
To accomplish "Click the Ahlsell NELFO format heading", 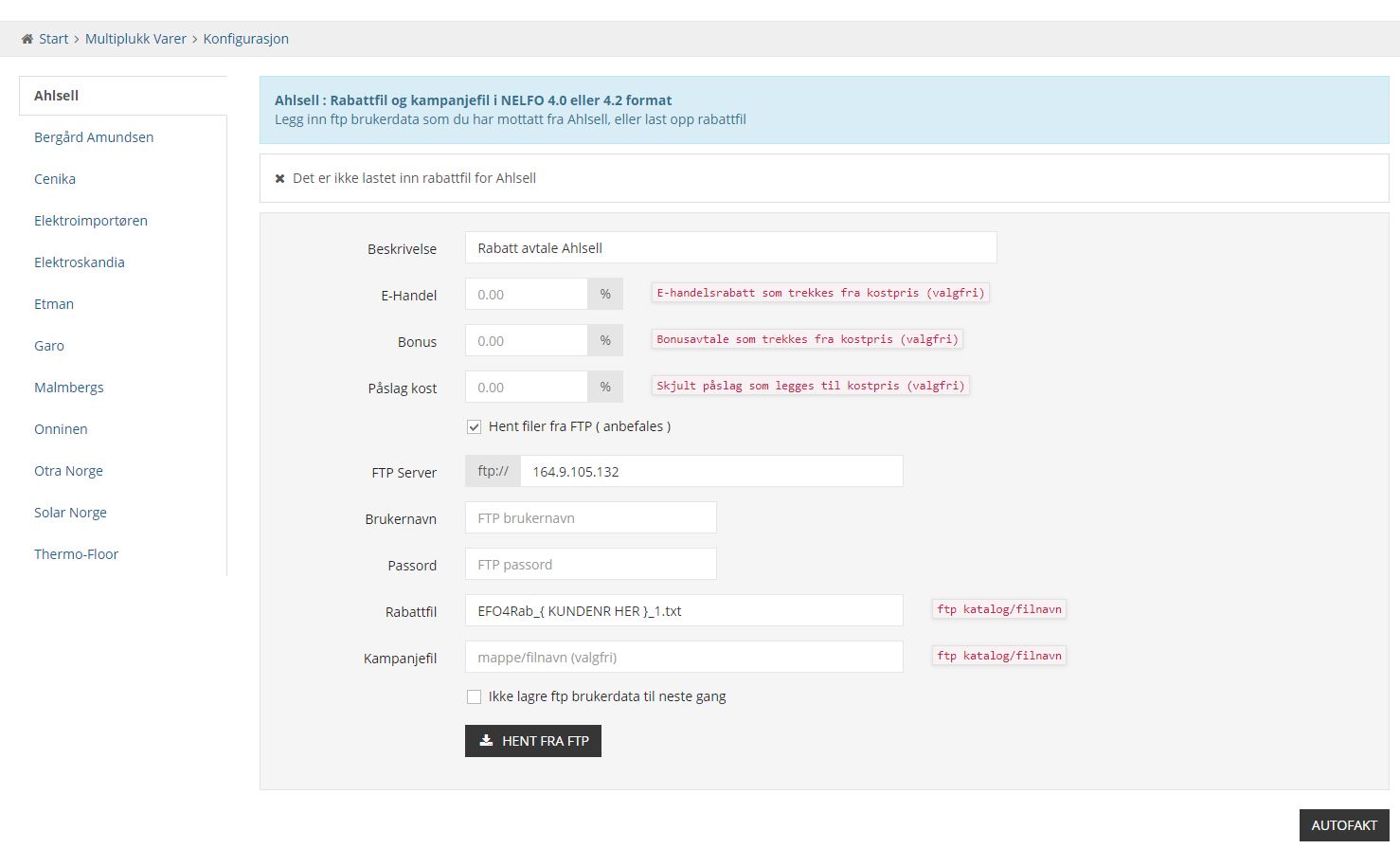I will 473,100.
